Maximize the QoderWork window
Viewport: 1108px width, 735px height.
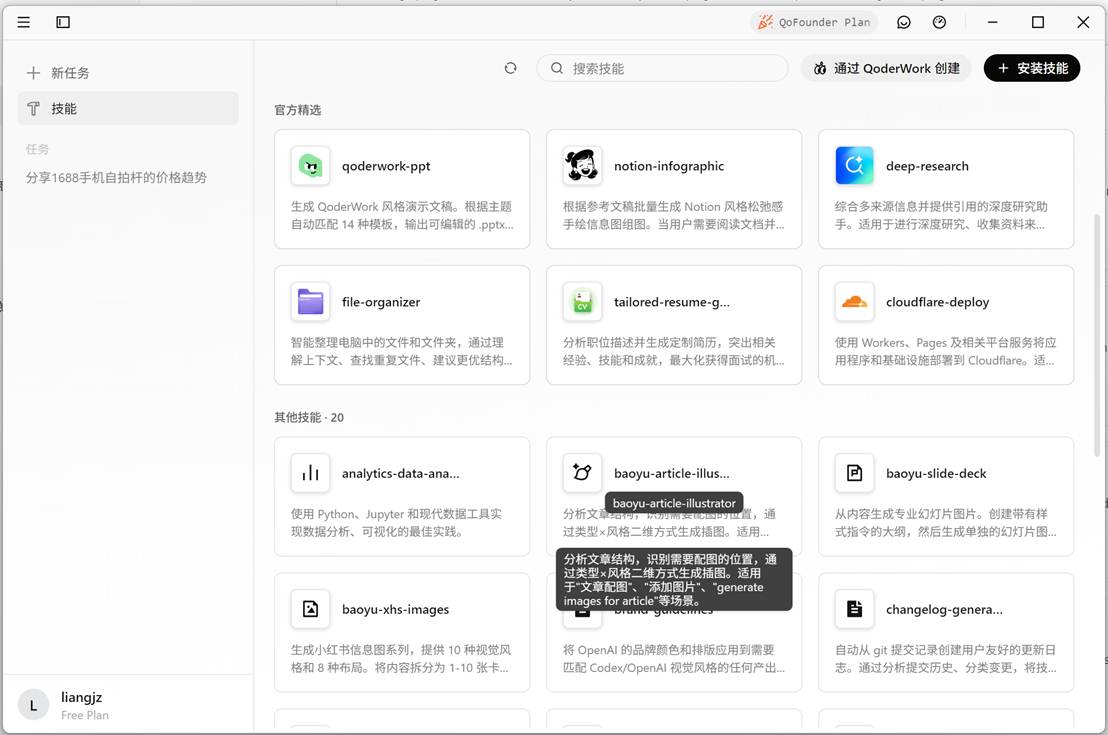1038,22
